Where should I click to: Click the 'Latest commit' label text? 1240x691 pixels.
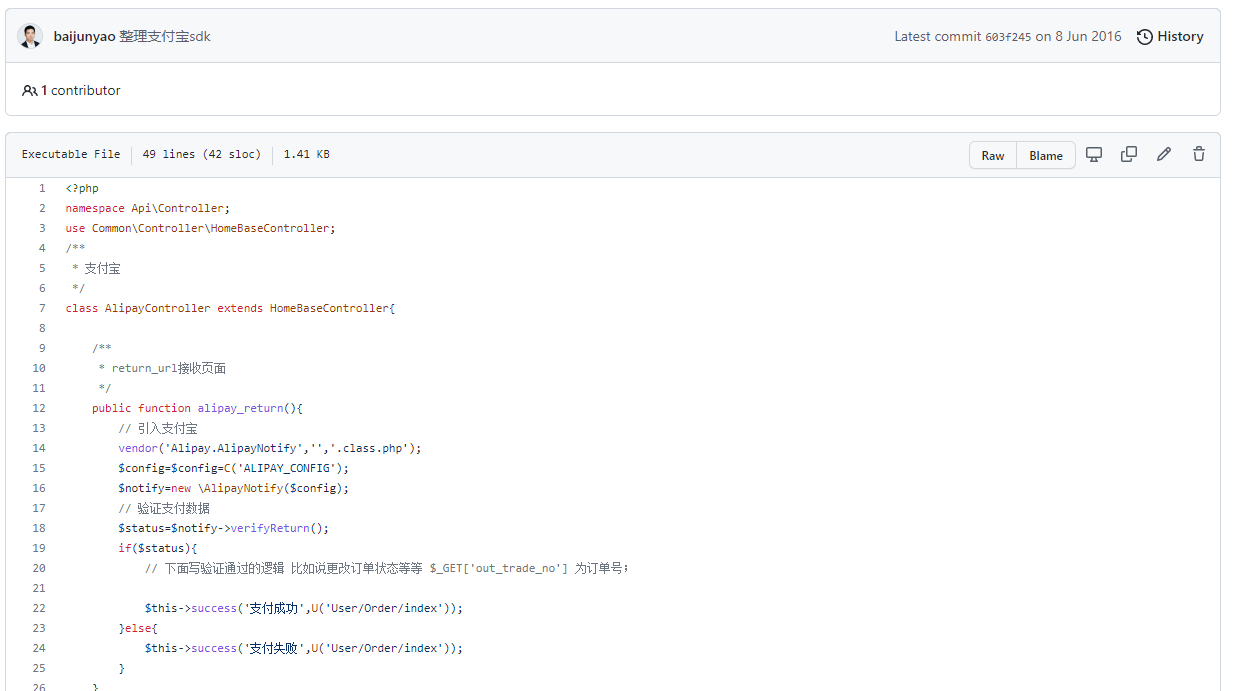point(938,36)
